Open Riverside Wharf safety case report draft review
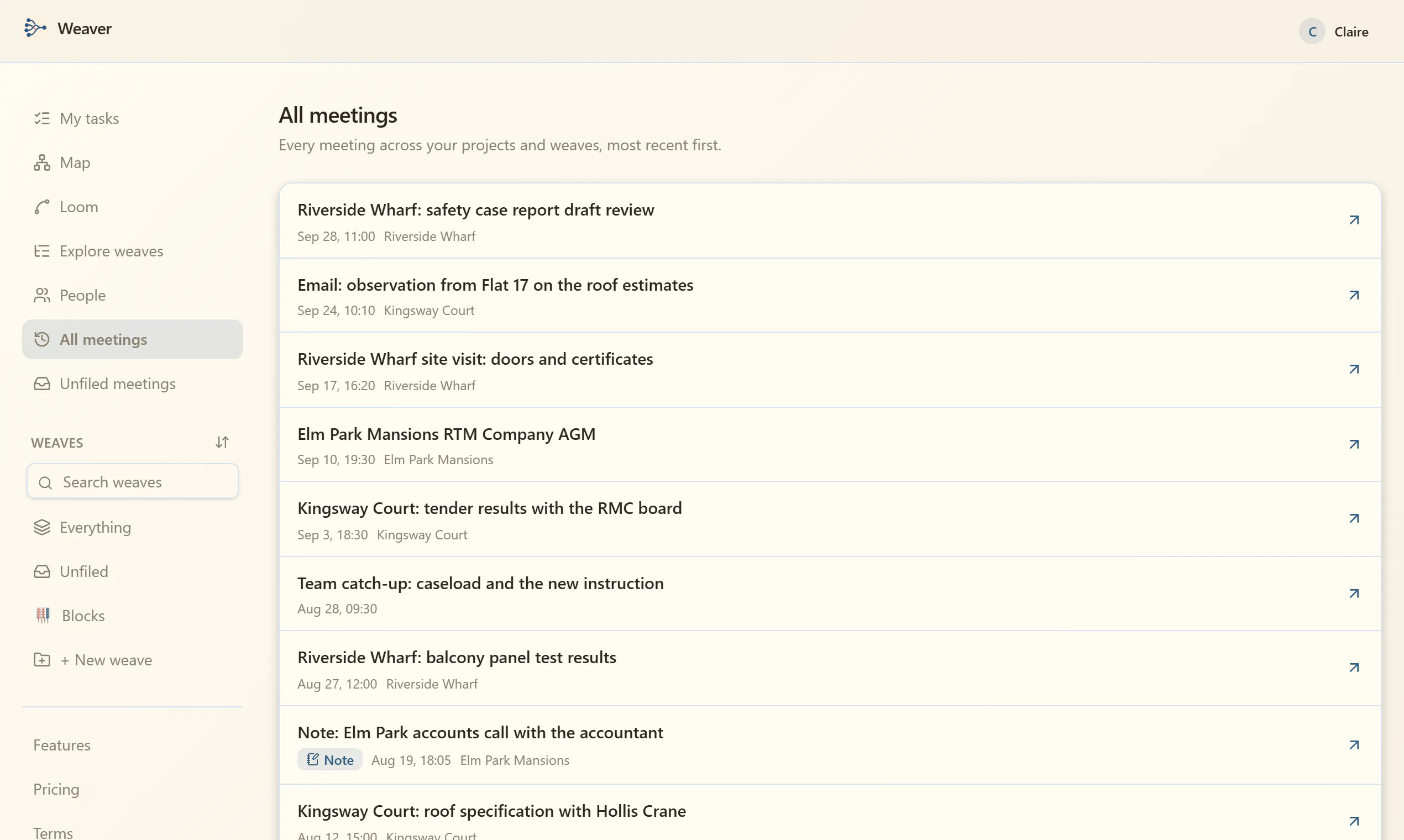1404x840 pixels. tap(475, 210)
